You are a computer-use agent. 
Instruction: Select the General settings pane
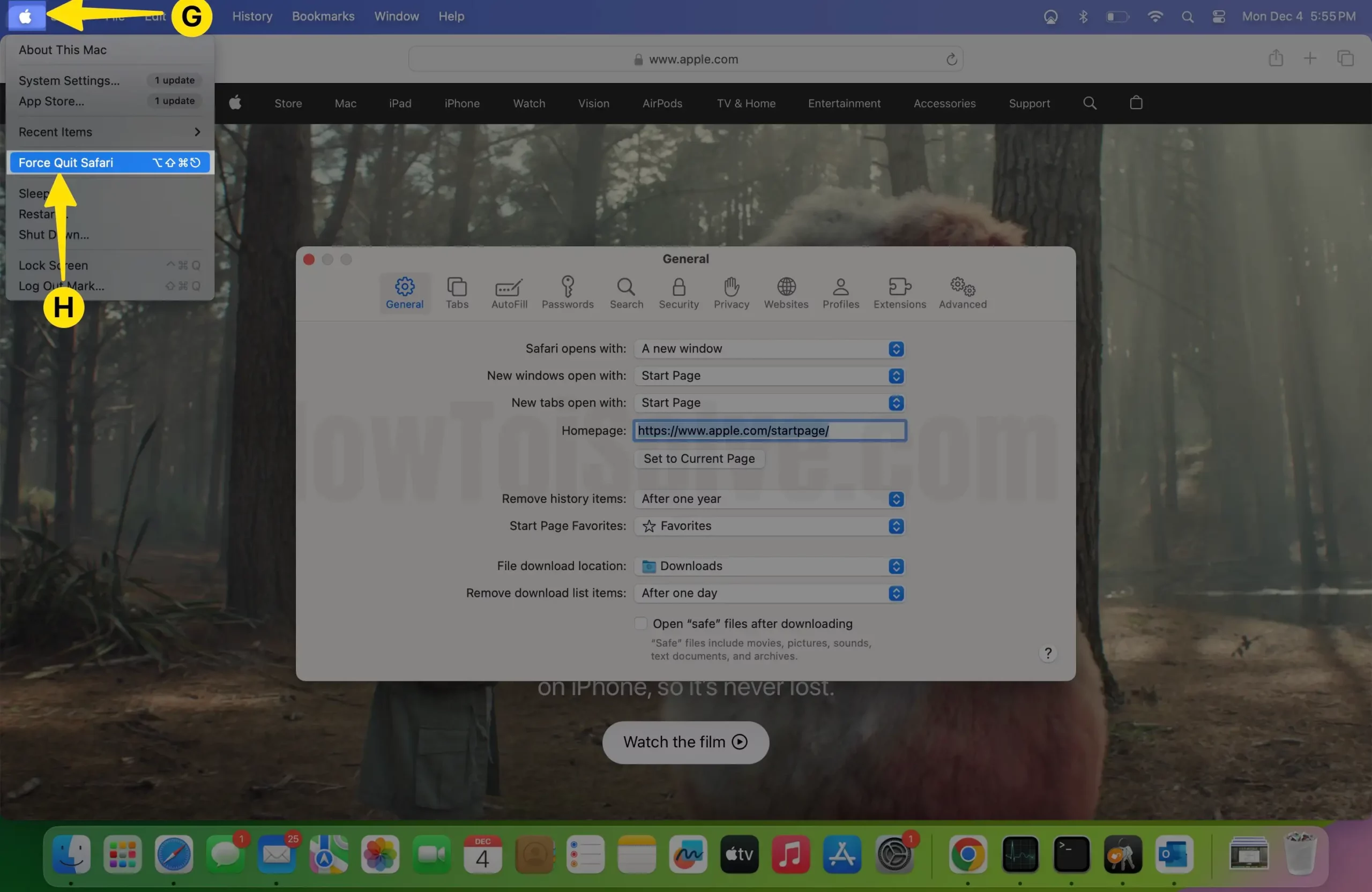pyautogui.click(x=404, y=293)
